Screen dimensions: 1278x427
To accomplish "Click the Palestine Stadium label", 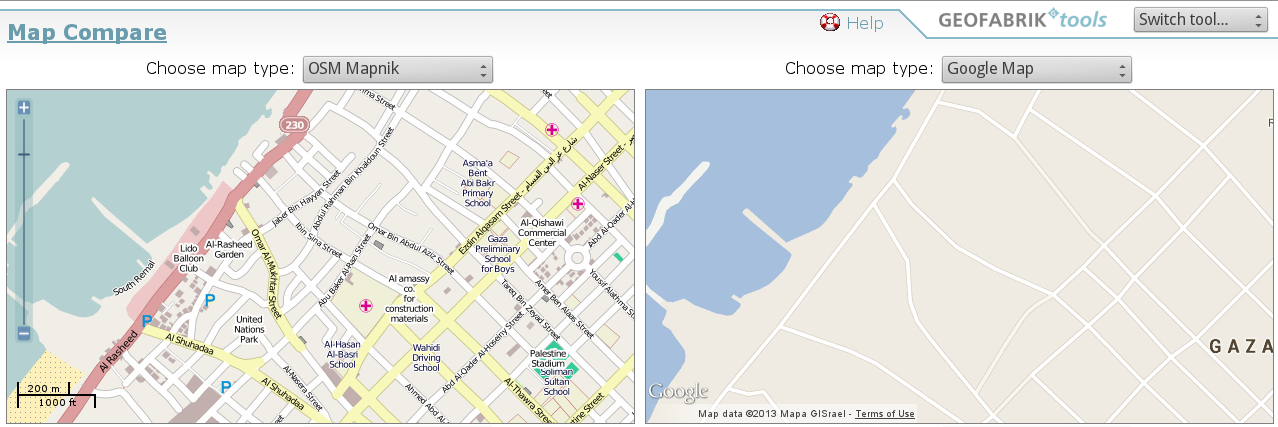I will (550, 361).
